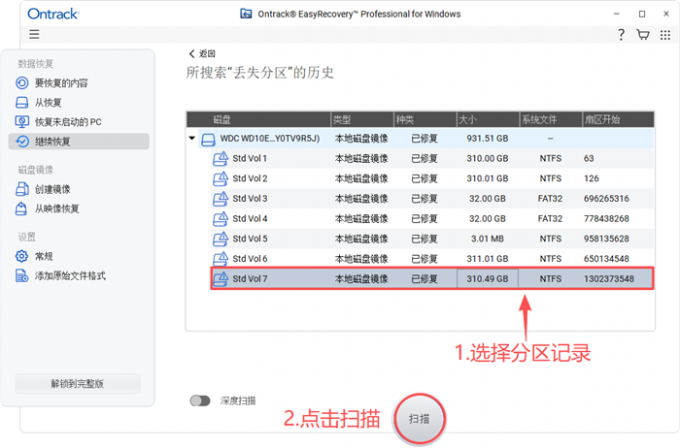
Task: Click the Std Vol 4 volume icon
Action: 220,219
